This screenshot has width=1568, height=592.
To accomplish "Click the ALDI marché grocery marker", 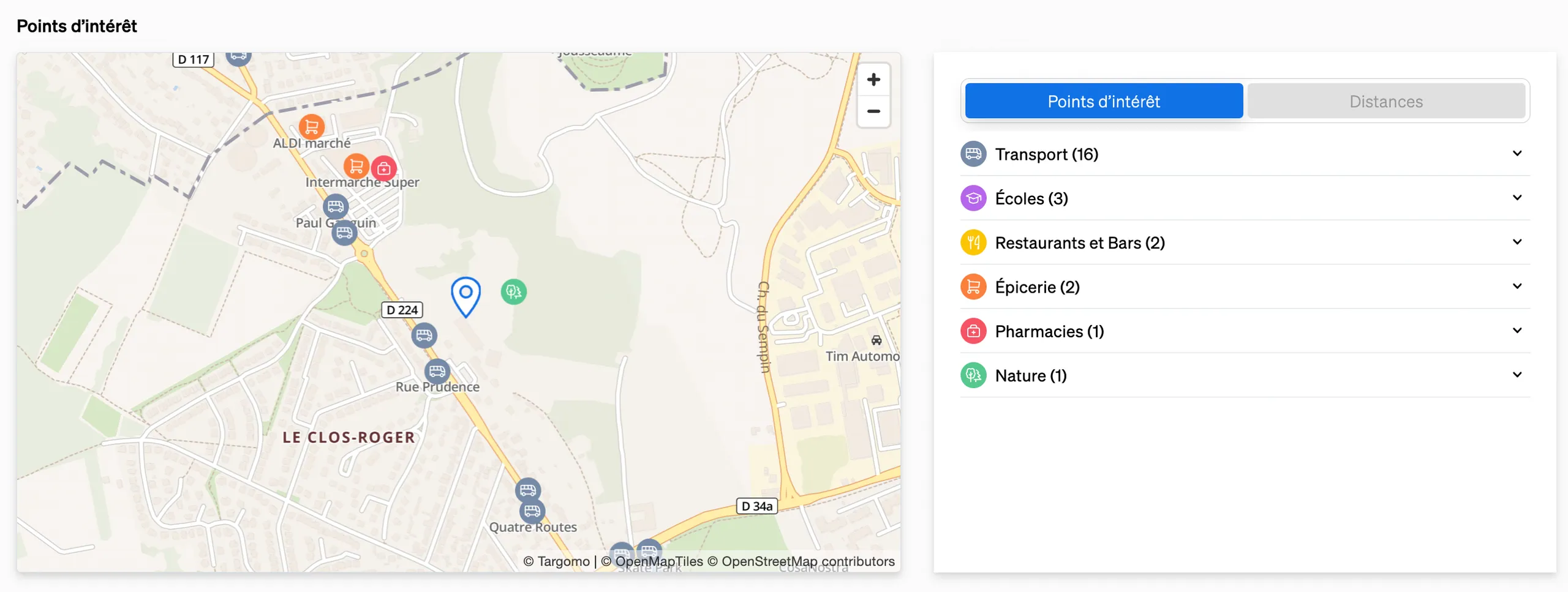I will tap(312, 127).
